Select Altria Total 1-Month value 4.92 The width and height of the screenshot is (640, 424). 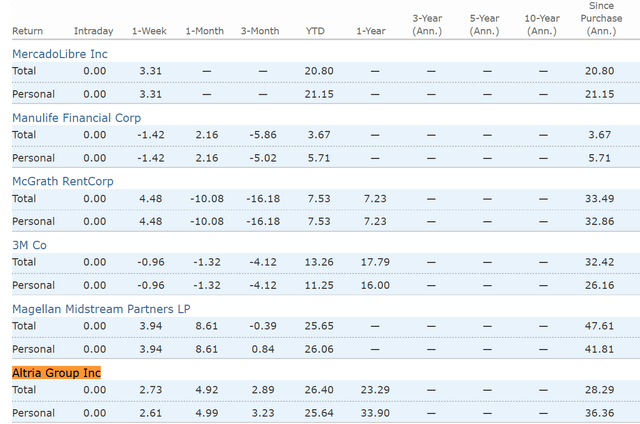coord(207,390)
